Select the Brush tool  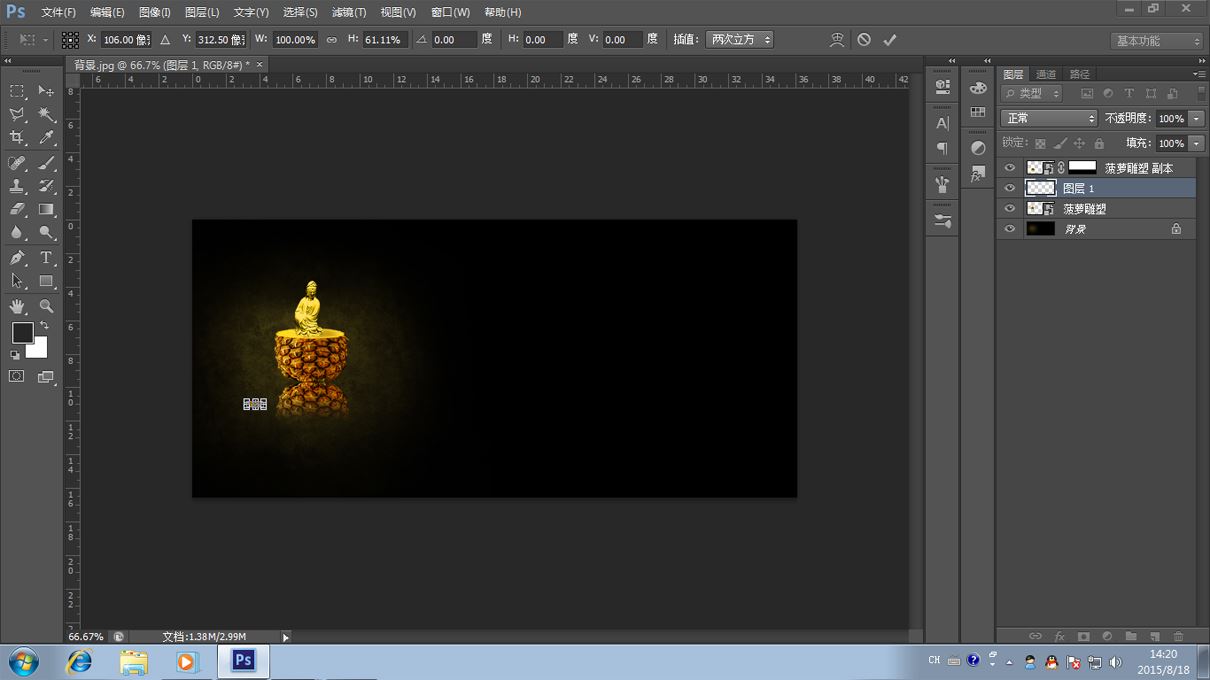point(46,163)
